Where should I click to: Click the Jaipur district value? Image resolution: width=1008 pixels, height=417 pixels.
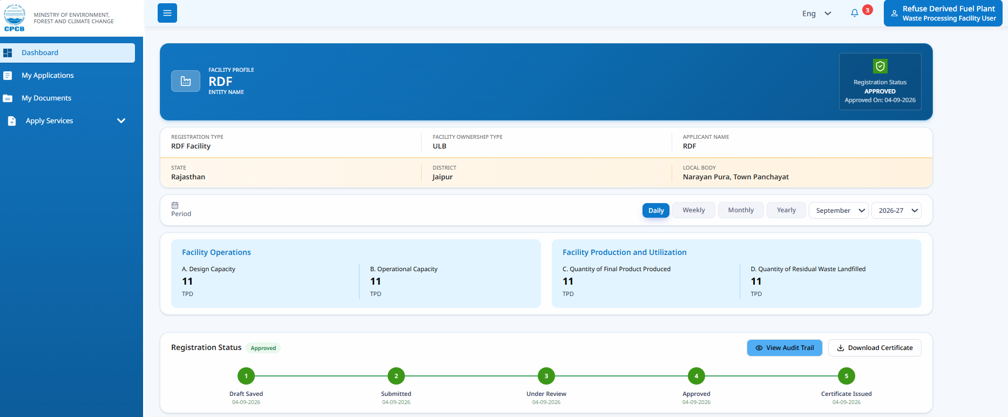[443, 177]
